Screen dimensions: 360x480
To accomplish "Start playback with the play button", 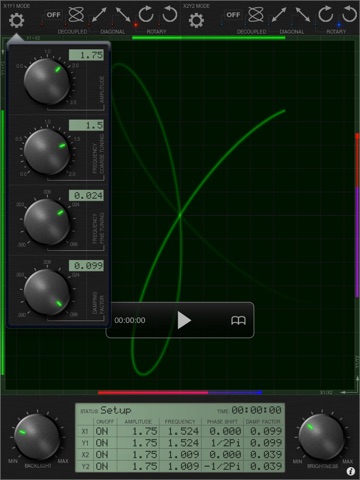I will click(184, 320).
